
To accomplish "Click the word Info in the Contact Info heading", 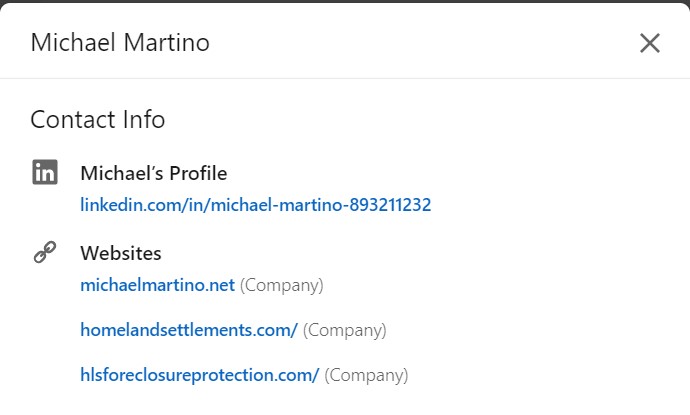I will (144, 119).
